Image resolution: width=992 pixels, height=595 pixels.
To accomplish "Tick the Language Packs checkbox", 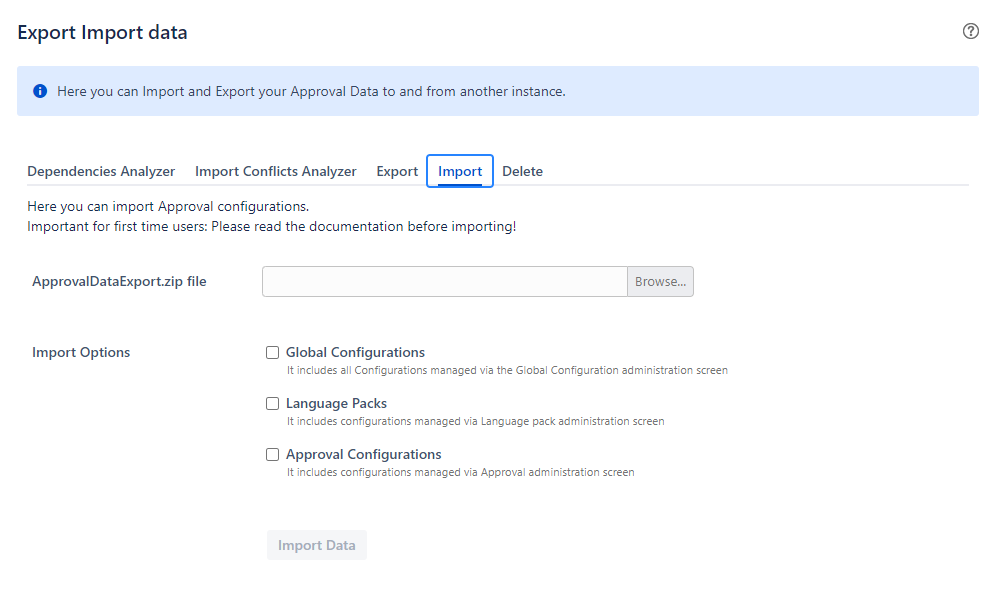I will 273,404.
